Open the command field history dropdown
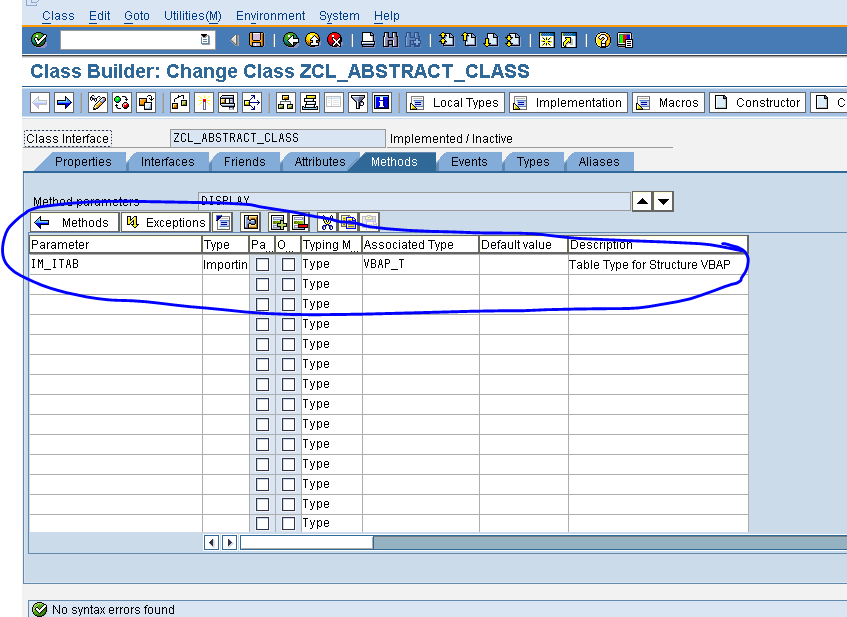Viewport: 847px width, 617px height. point(205,39)
